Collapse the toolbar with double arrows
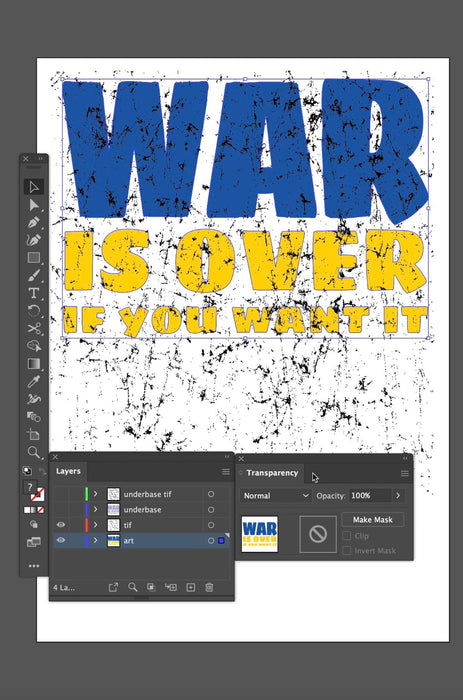 pos(41,158)
